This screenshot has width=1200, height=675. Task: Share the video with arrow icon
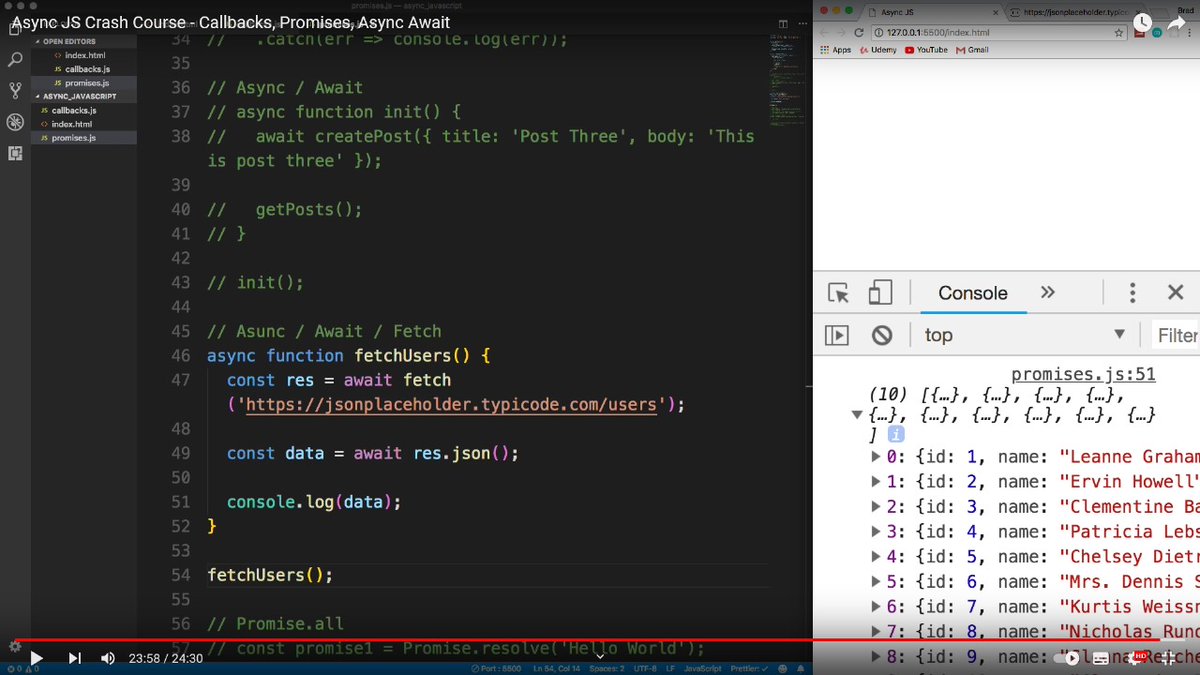point(1177,22)
